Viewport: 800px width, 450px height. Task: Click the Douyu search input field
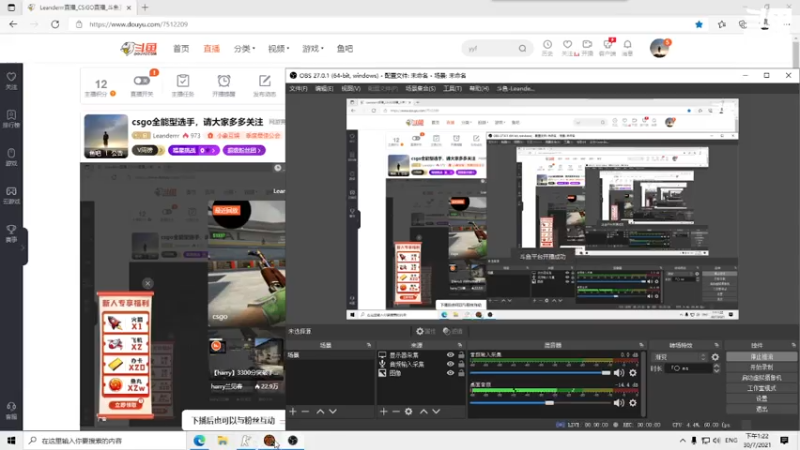[x=490, y=48]
